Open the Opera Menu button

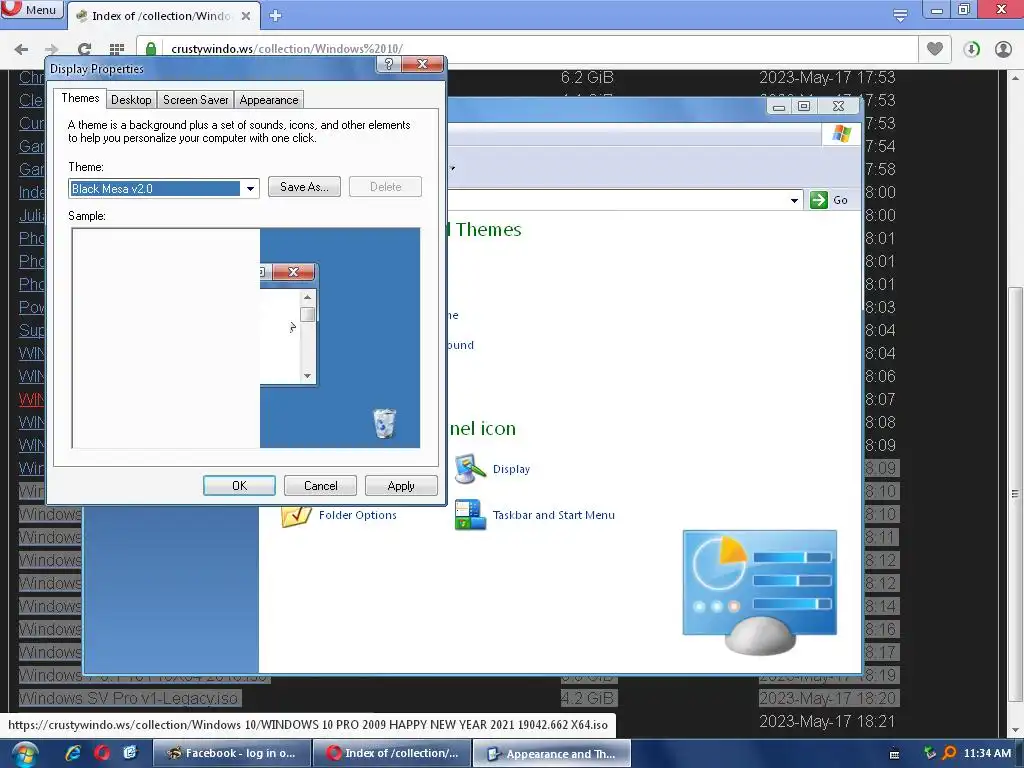click(x=31, y=10)
